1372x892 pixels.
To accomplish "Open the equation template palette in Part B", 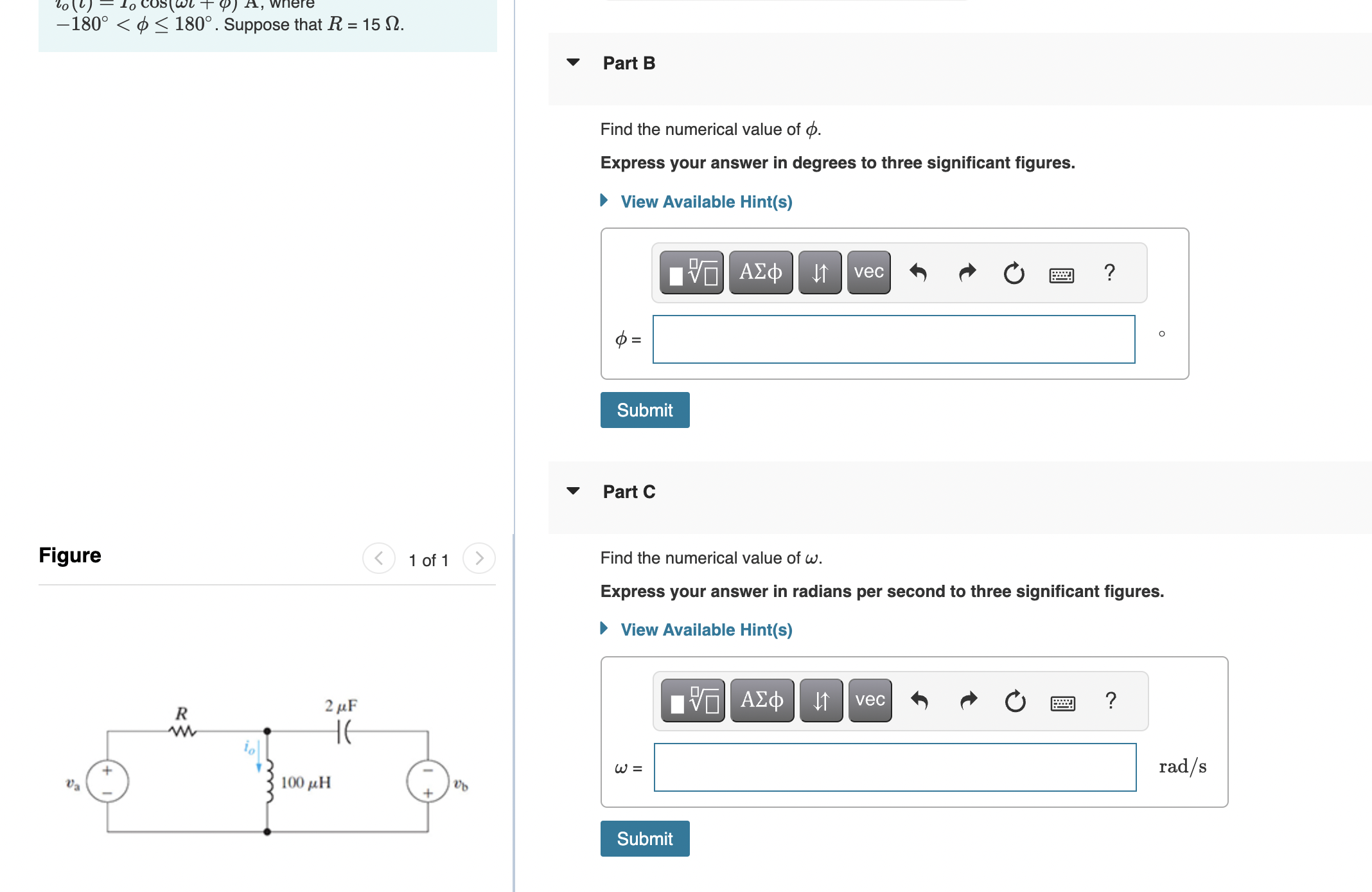I will (692, 272).
